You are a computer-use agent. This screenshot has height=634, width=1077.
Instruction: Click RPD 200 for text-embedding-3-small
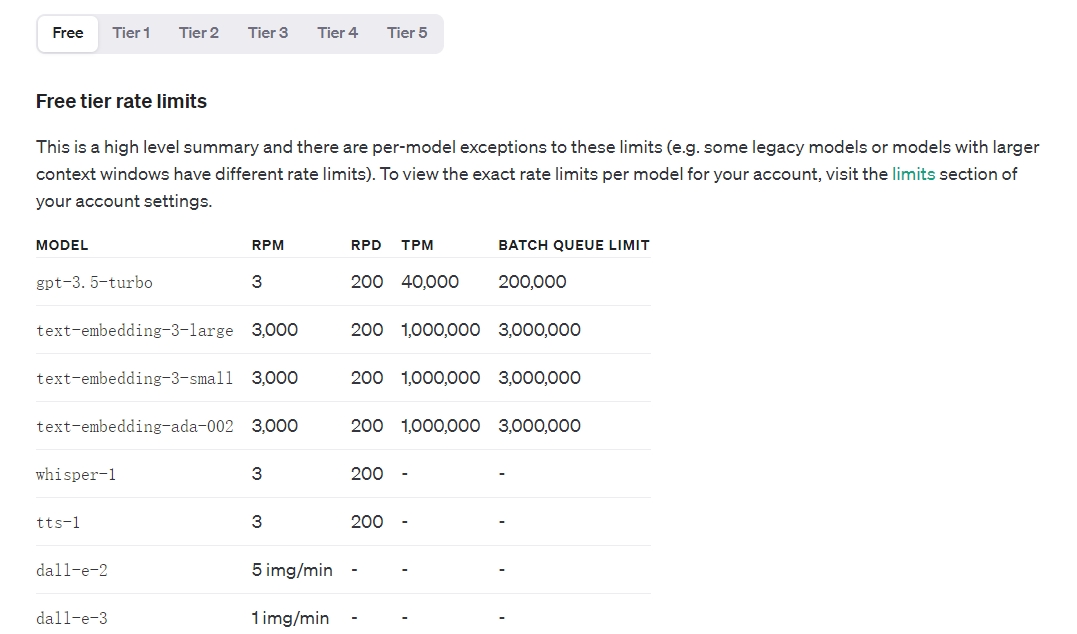coord(367,378)
